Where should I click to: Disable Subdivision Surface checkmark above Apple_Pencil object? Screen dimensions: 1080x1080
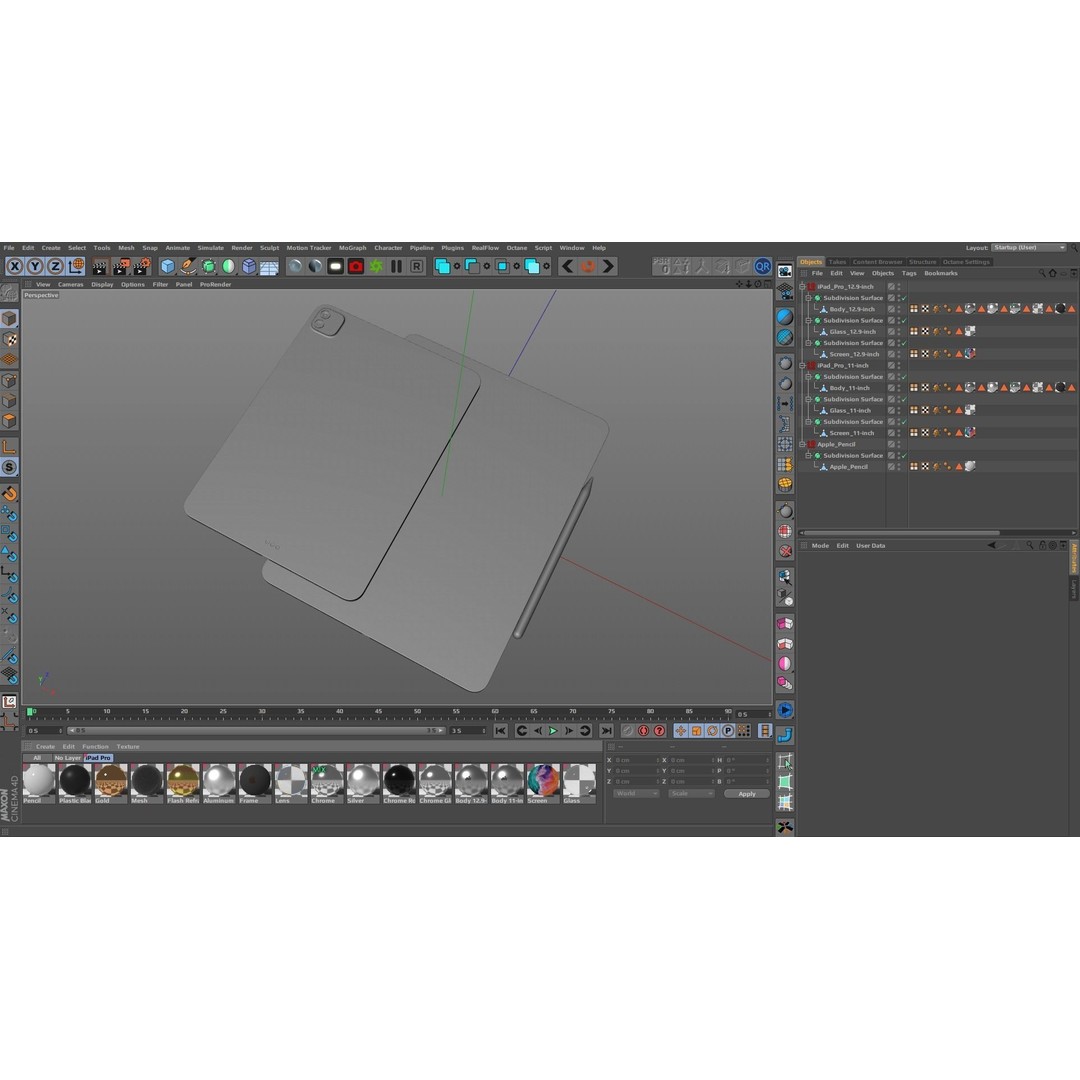coord(904,456)
